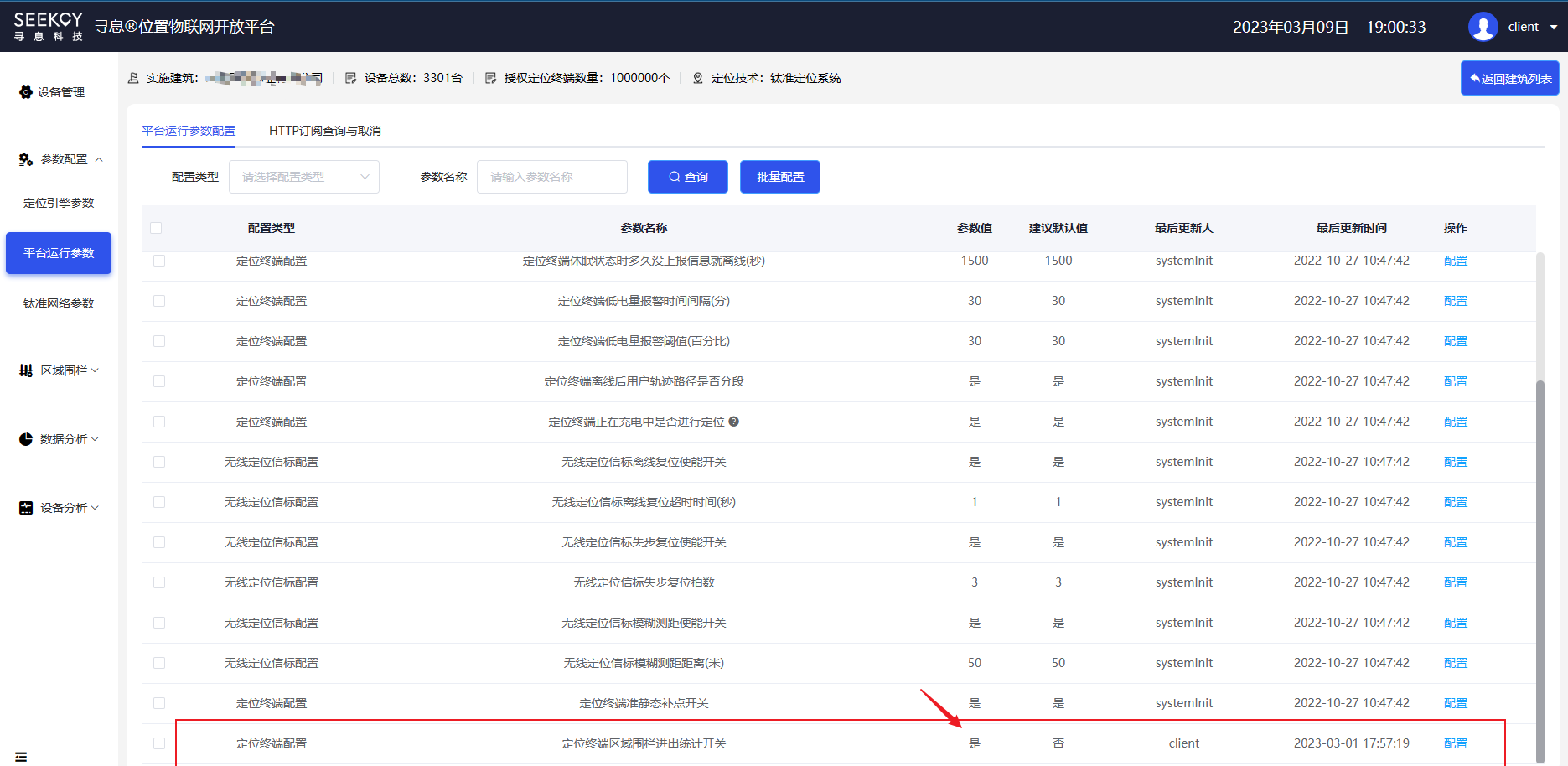Click the 最后更新时间 column header
Screen dimensions: 1568x766
pos(1351,228)
